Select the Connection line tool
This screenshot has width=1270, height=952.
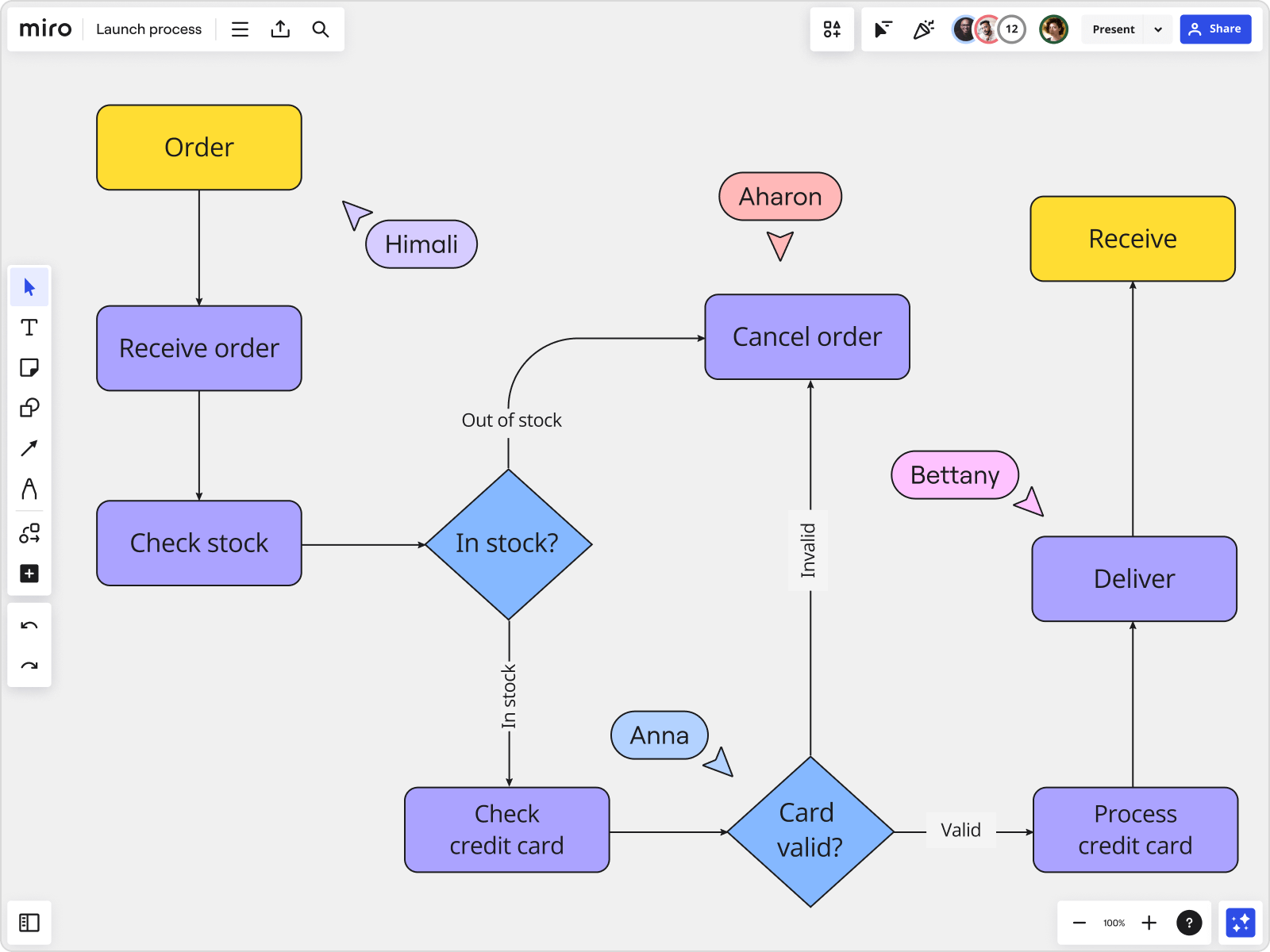[29, 448]
